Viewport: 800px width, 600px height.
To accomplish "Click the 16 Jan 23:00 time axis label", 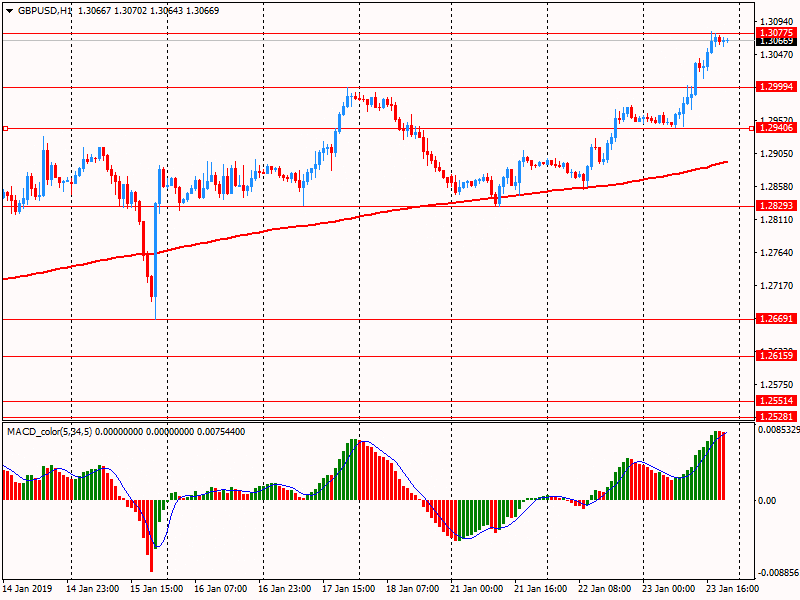I will pyautogui.click(x=285, y=588).
